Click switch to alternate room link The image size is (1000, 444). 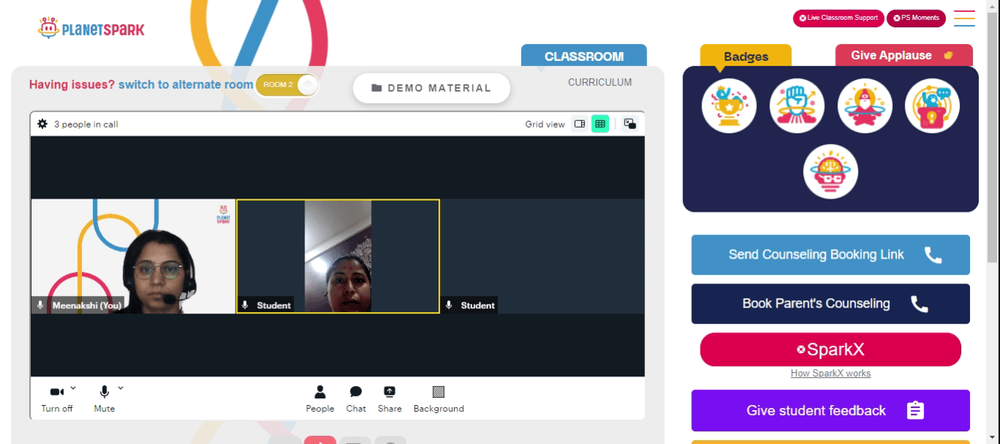point(186,85)
